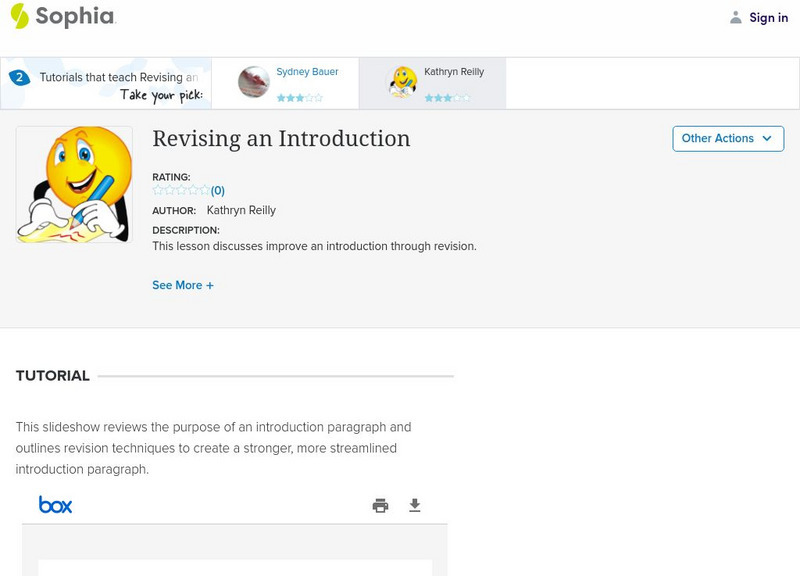Image resolution: width=800 pixels, height=576 pixels.
Task: Click the user profile icon by Sign in
Action: click(736, 17)
